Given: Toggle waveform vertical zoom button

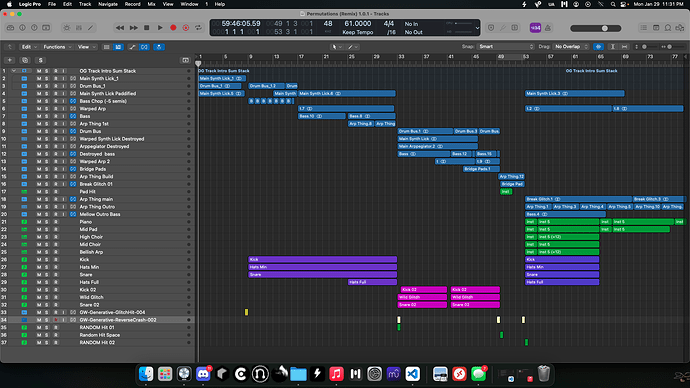Looking at the screenshot, I should tap(598, 47).
